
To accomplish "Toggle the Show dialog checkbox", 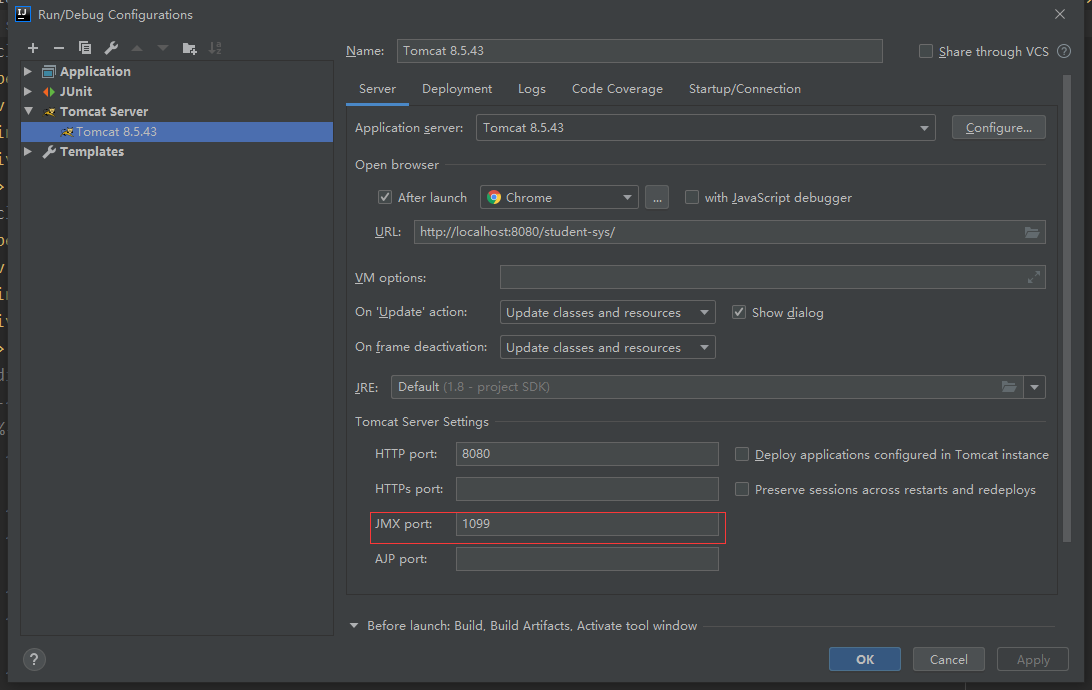I will click(x=739, y=312).
